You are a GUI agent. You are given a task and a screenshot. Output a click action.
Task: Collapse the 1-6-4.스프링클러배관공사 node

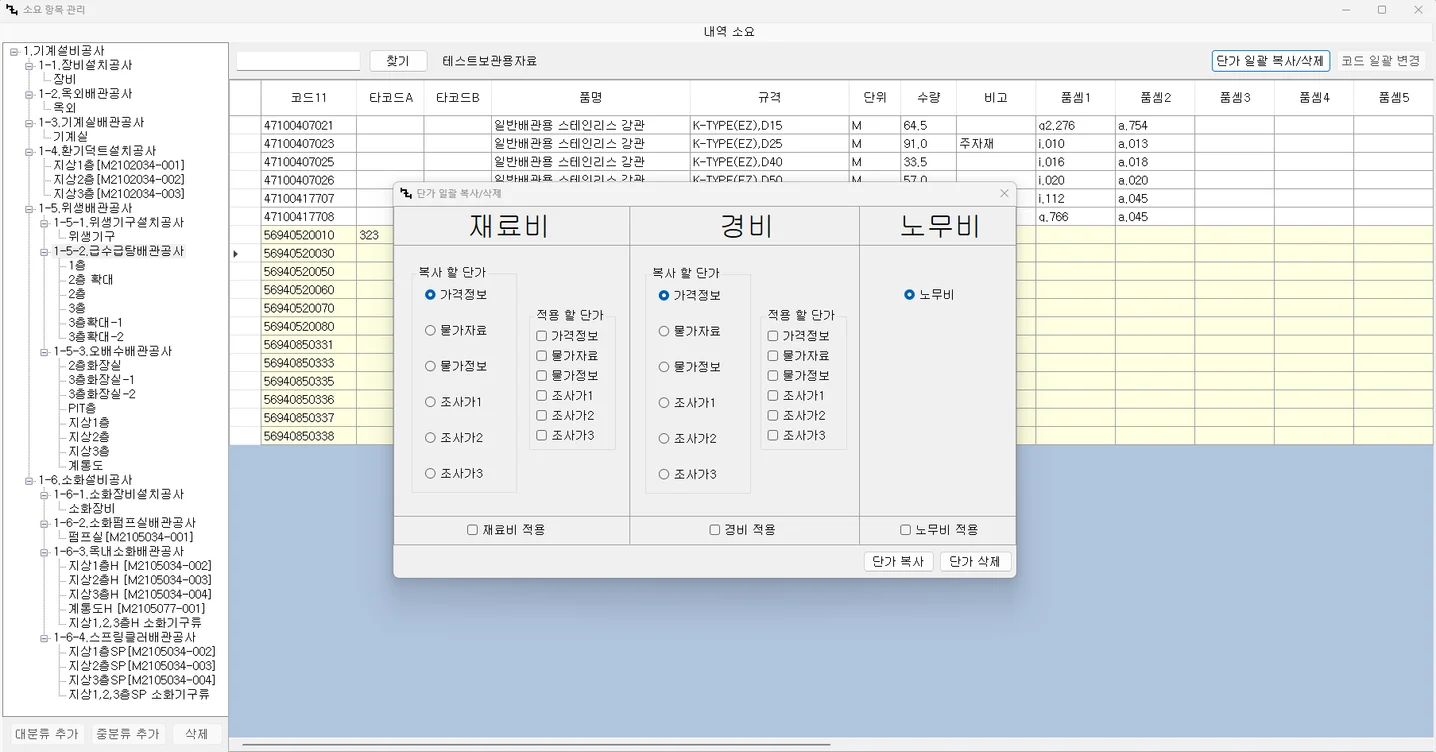point(45,637)
